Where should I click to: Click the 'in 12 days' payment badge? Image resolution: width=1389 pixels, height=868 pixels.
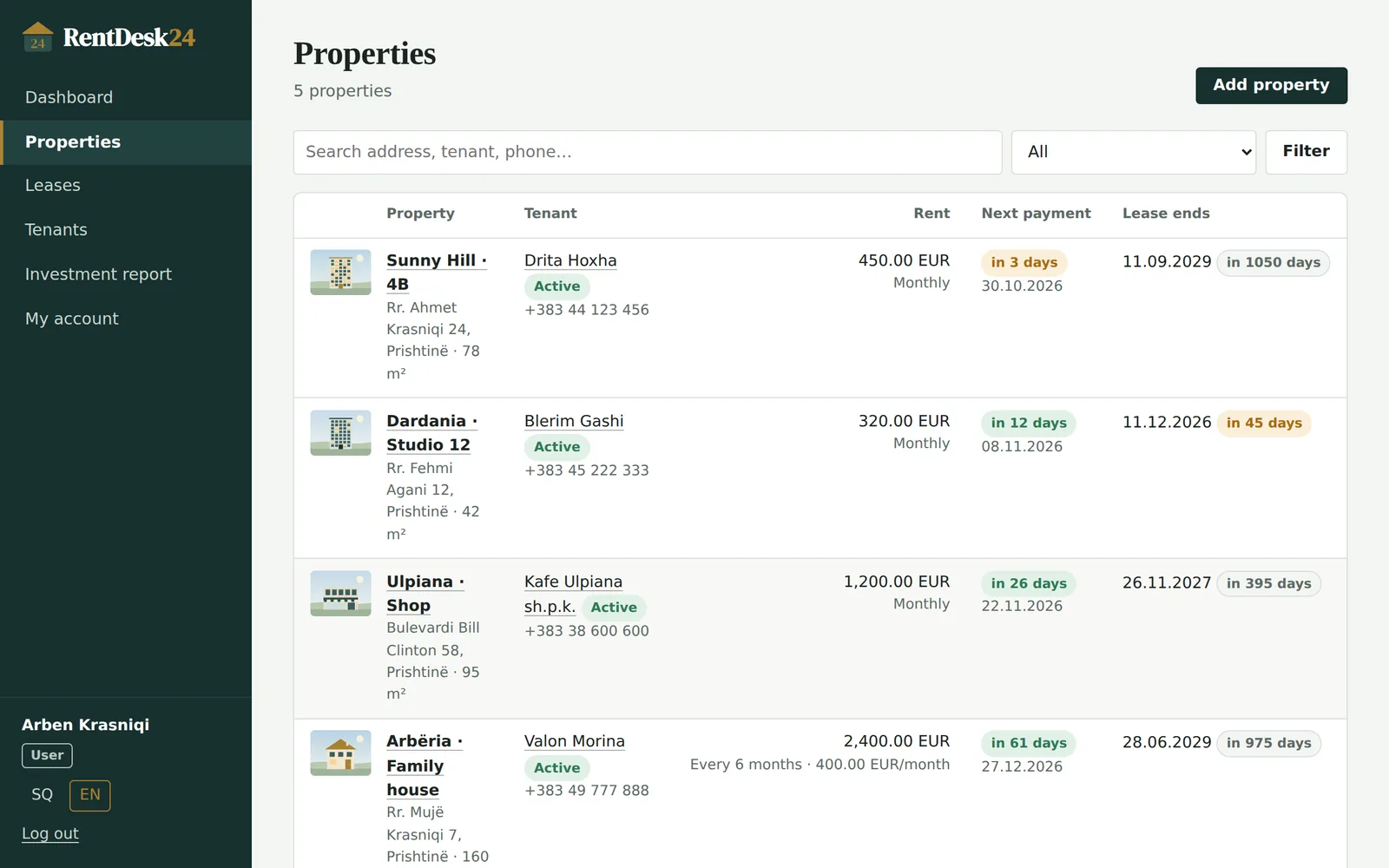tap(1029, 423)
